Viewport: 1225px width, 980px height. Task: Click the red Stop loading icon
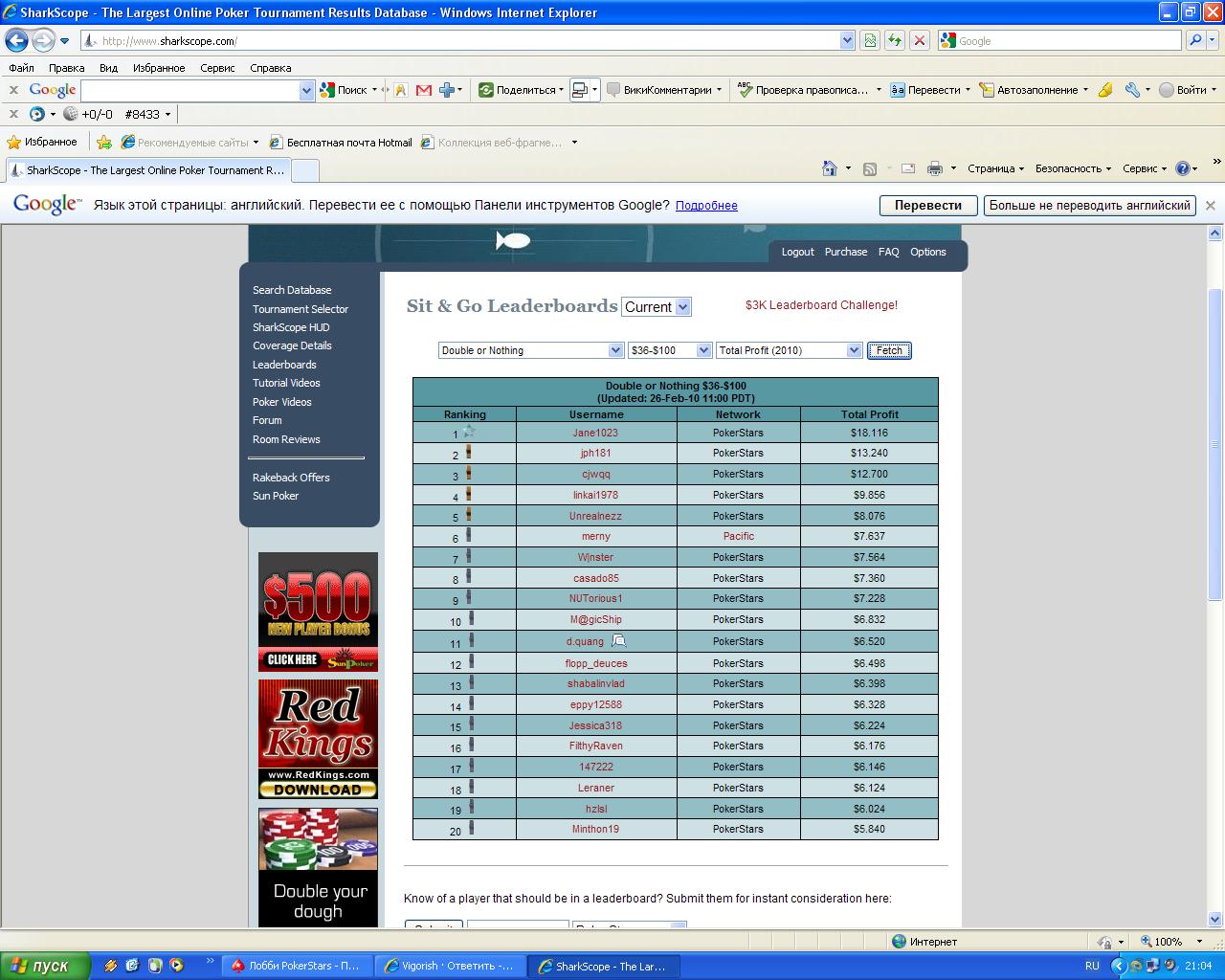[919, 40]
